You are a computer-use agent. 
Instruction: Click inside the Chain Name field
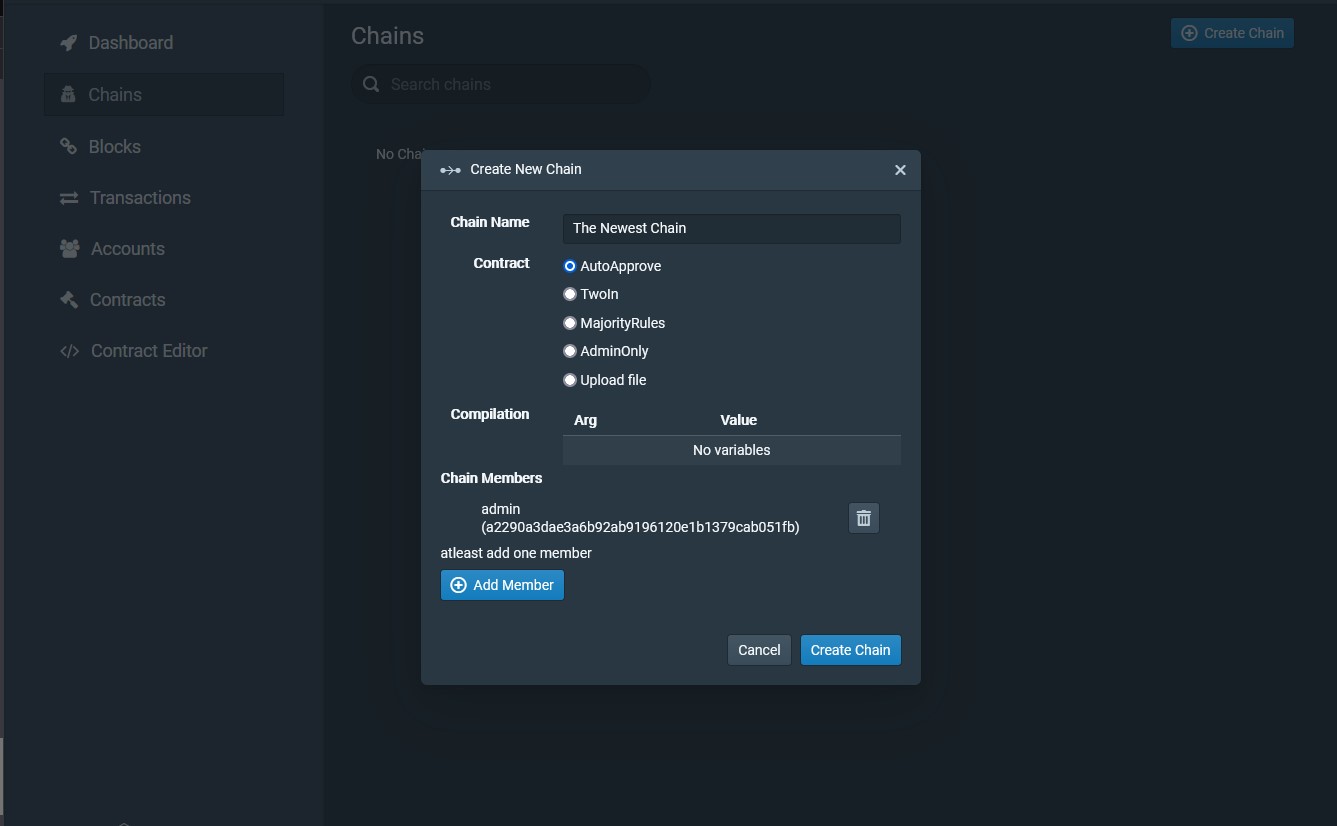[731, 228]
